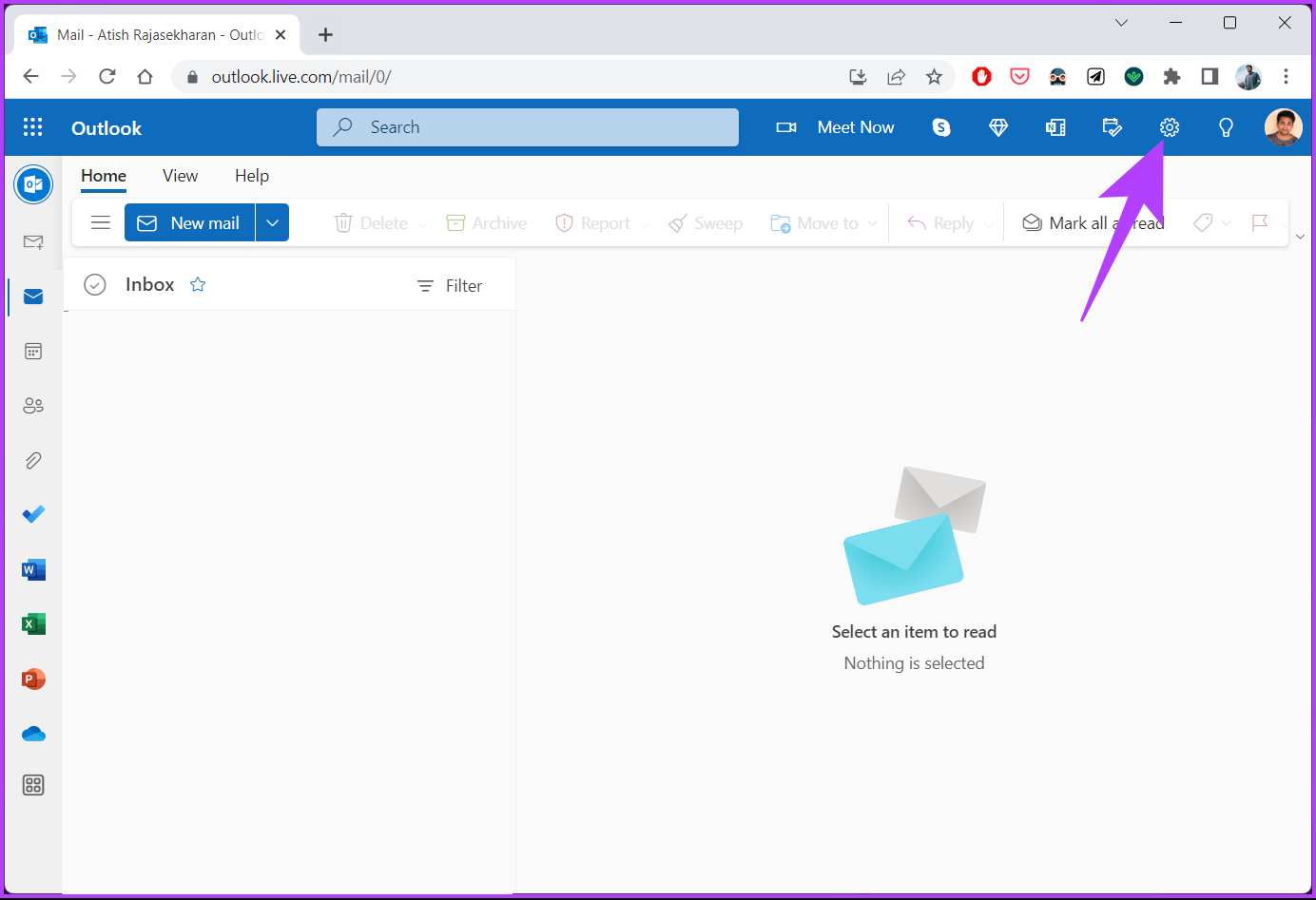Expand the New mail dropdown arrow

click(272, 222)
